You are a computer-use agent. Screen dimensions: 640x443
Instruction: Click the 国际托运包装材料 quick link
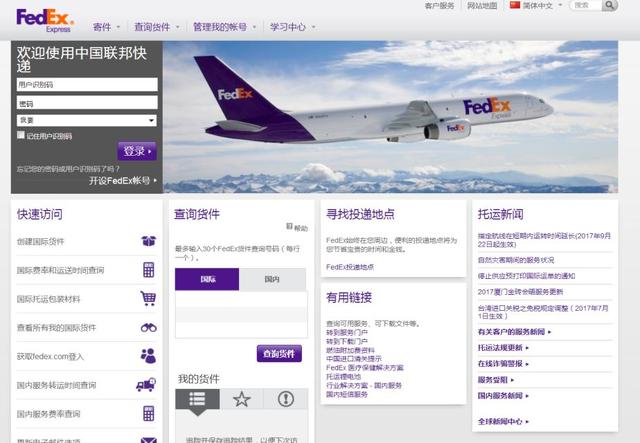(x=49, y=299)
